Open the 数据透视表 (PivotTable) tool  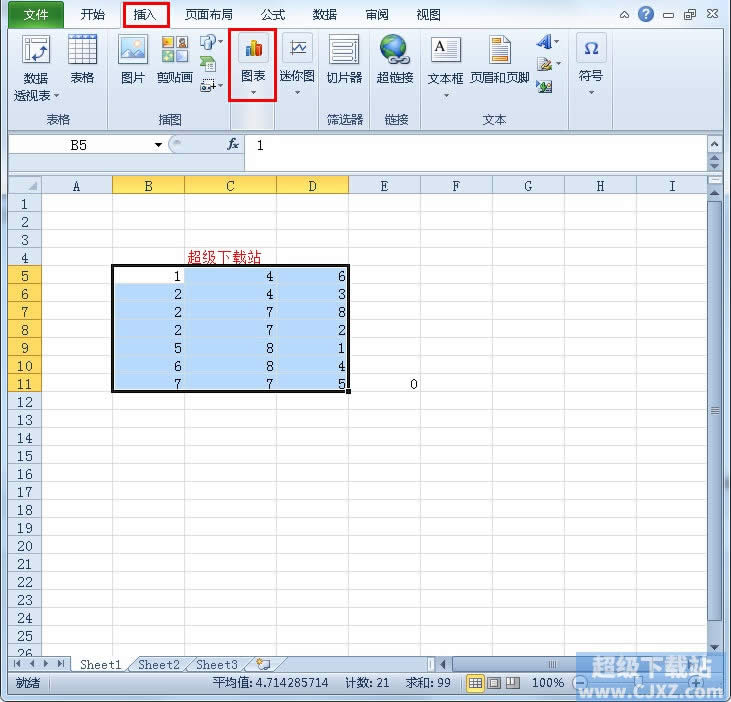(x=36, y=68)
